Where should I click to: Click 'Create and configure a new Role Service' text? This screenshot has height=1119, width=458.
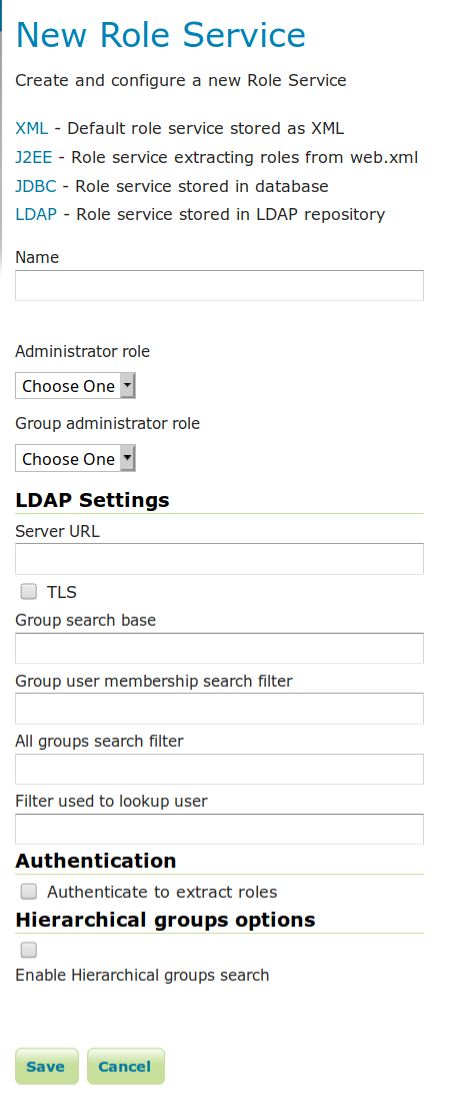tap(180, 80)
